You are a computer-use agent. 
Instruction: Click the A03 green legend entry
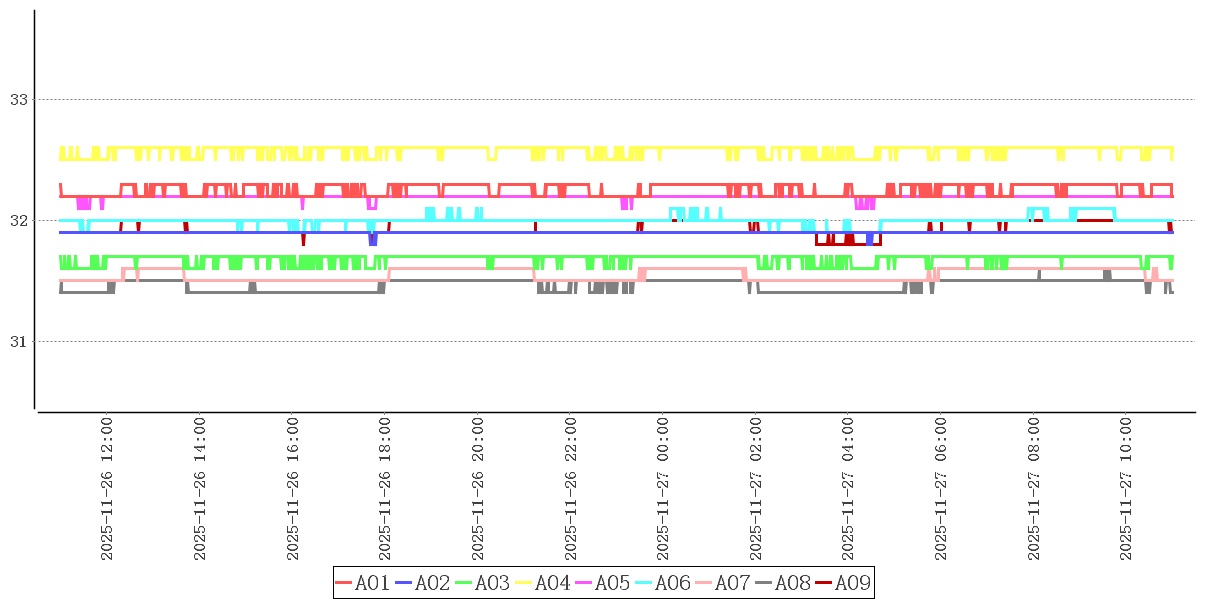[x=482, y=583]
